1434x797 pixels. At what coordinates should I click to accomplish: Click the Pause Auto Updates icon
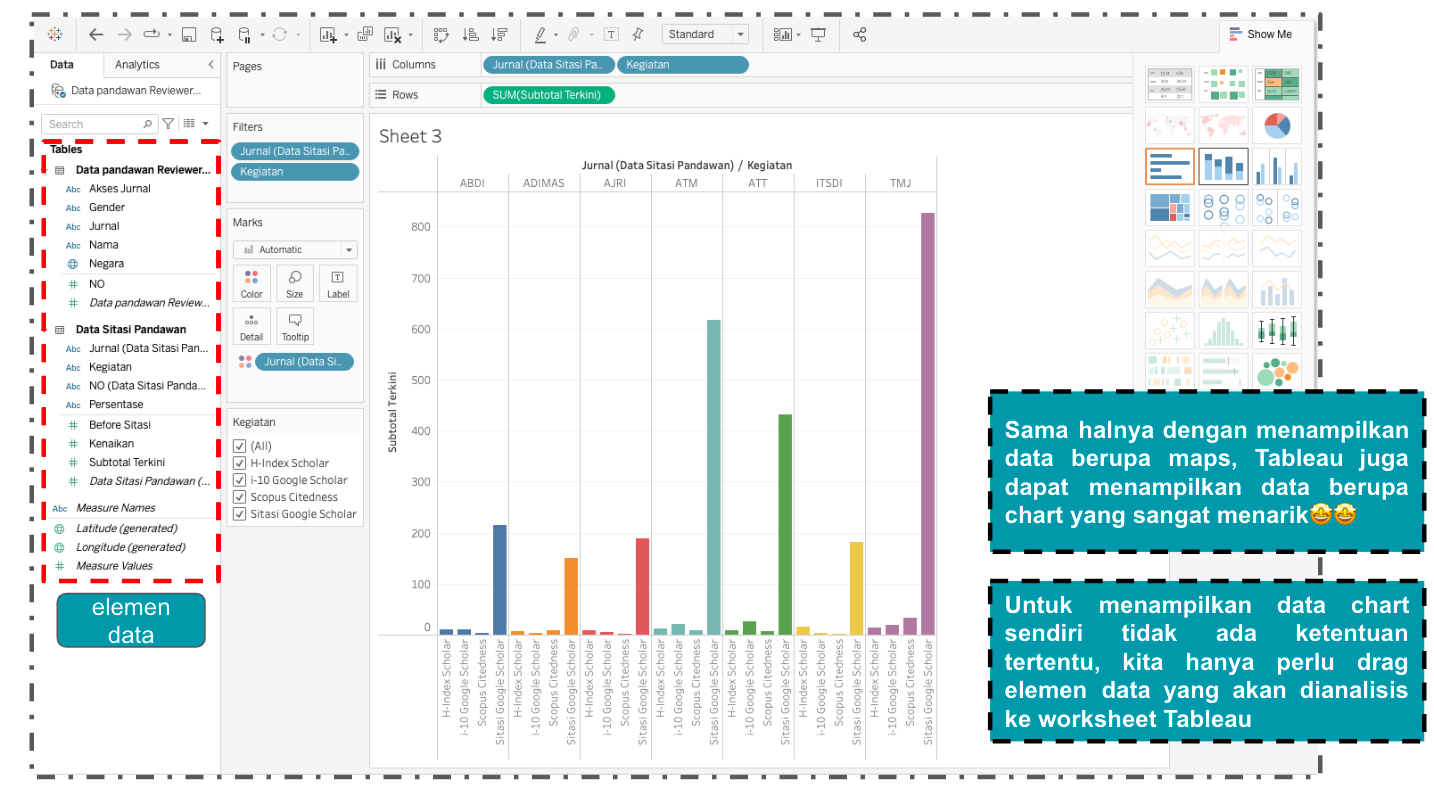point(245,34)
